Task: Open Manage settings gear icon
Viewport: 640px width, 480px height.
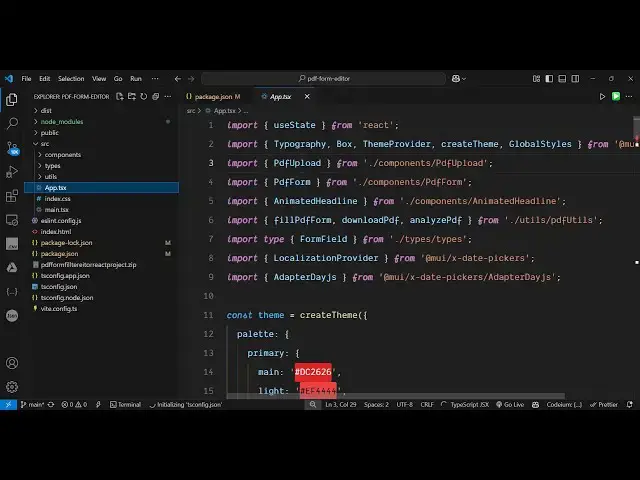Action: 12,387
